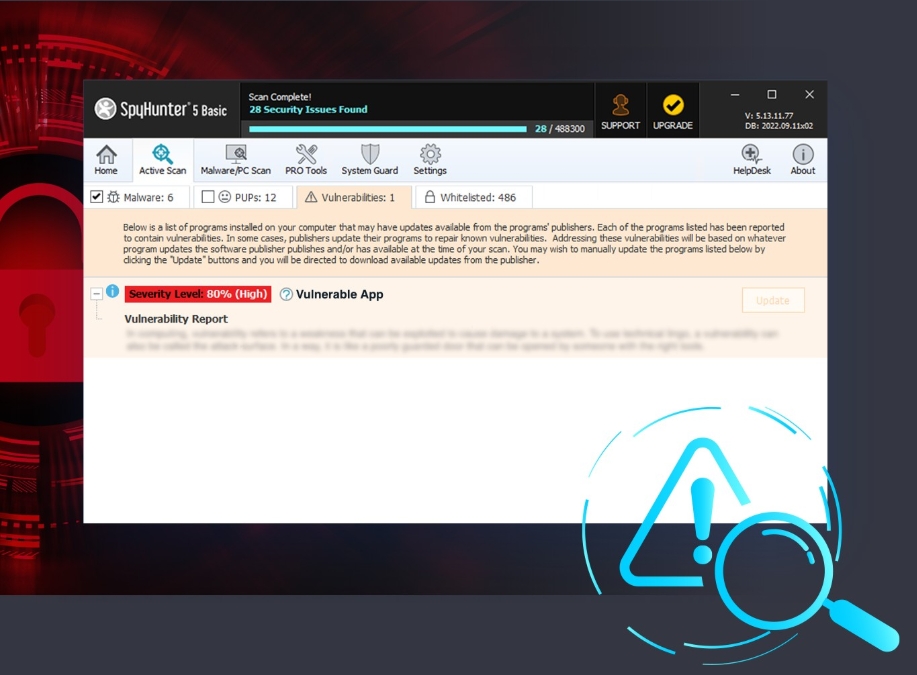Click the UPGRADE checkmark button
The image size is (917, 675).
click(x=673, y=111)
